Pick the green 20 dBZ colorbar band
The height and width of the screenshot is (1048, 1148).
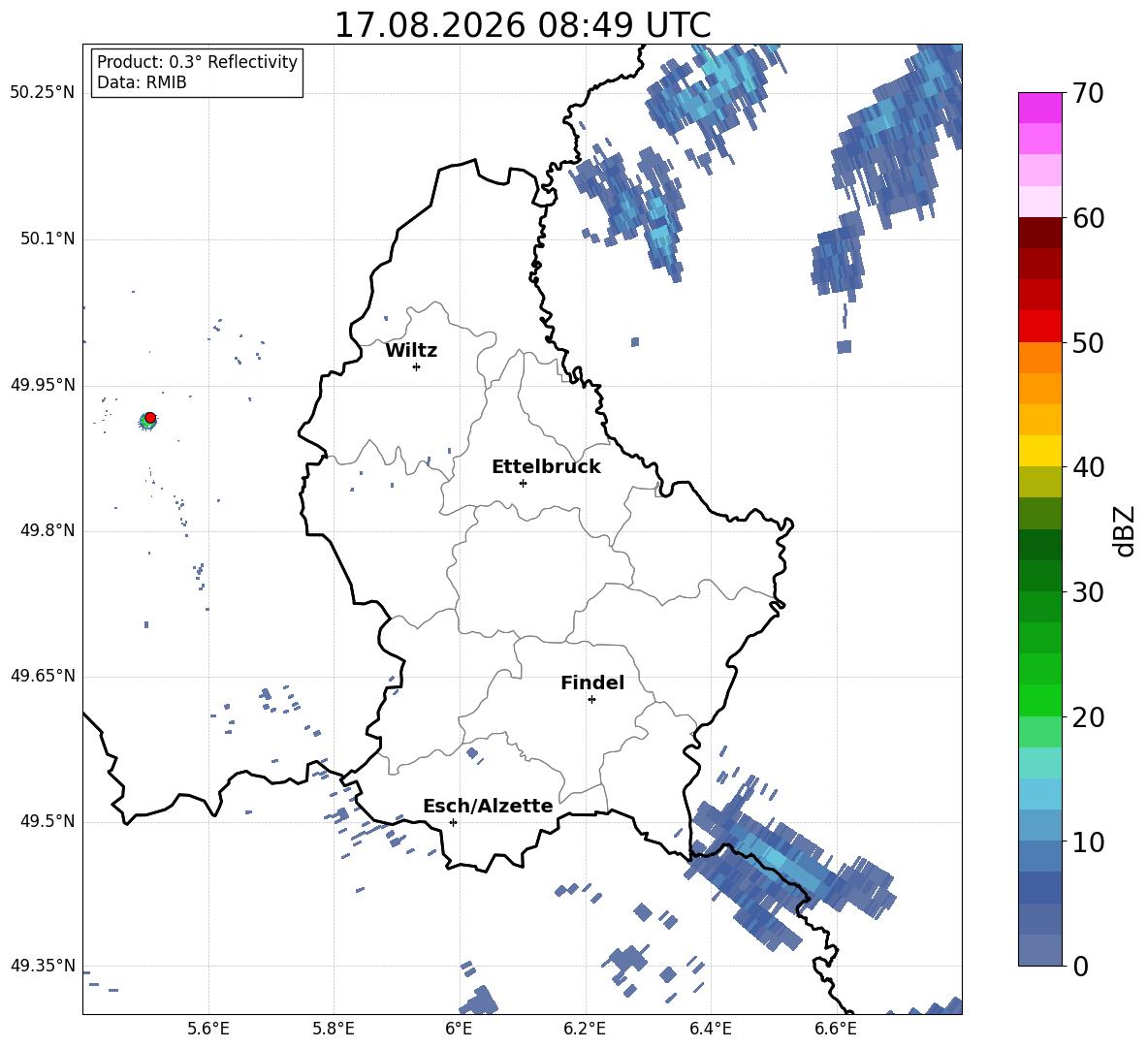[1039, 700]
